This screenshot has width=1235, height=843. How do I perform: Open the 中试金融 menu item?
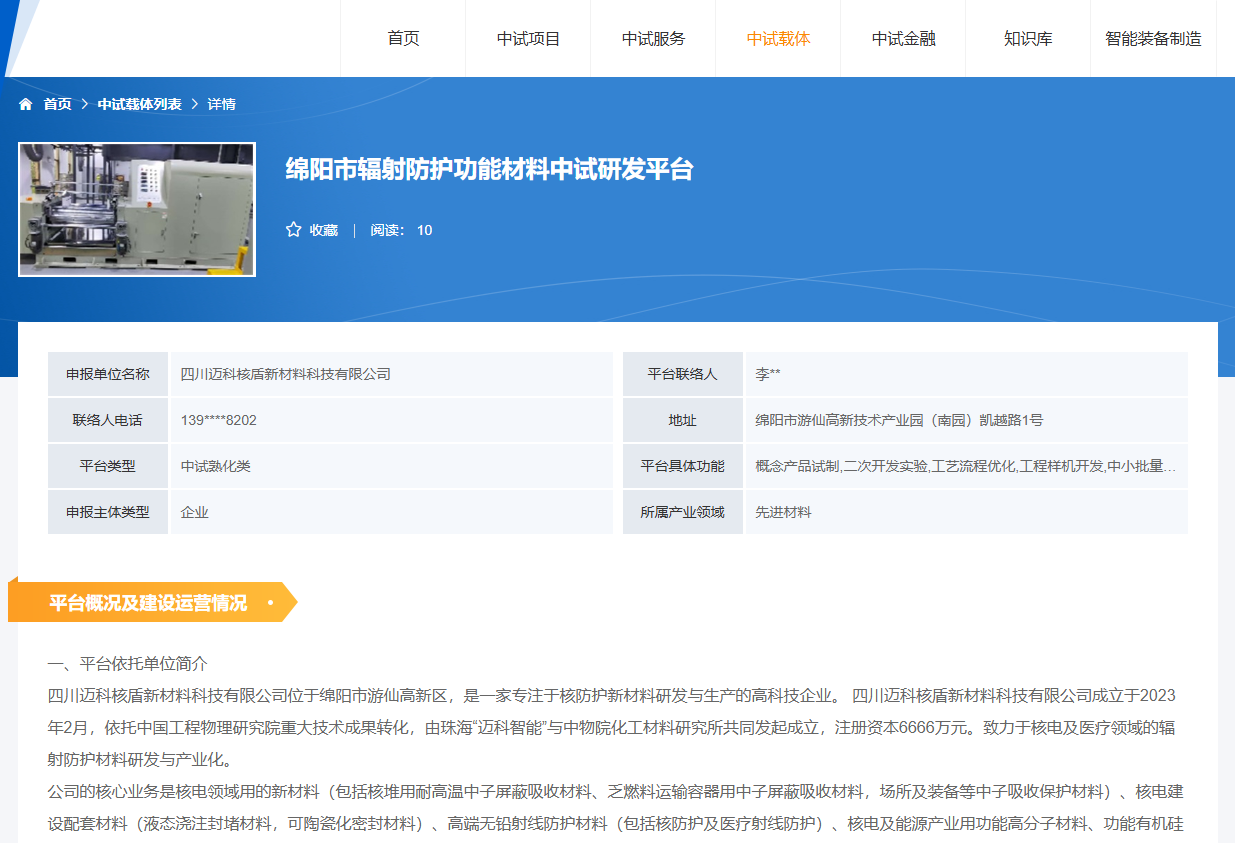click(903, 39)
